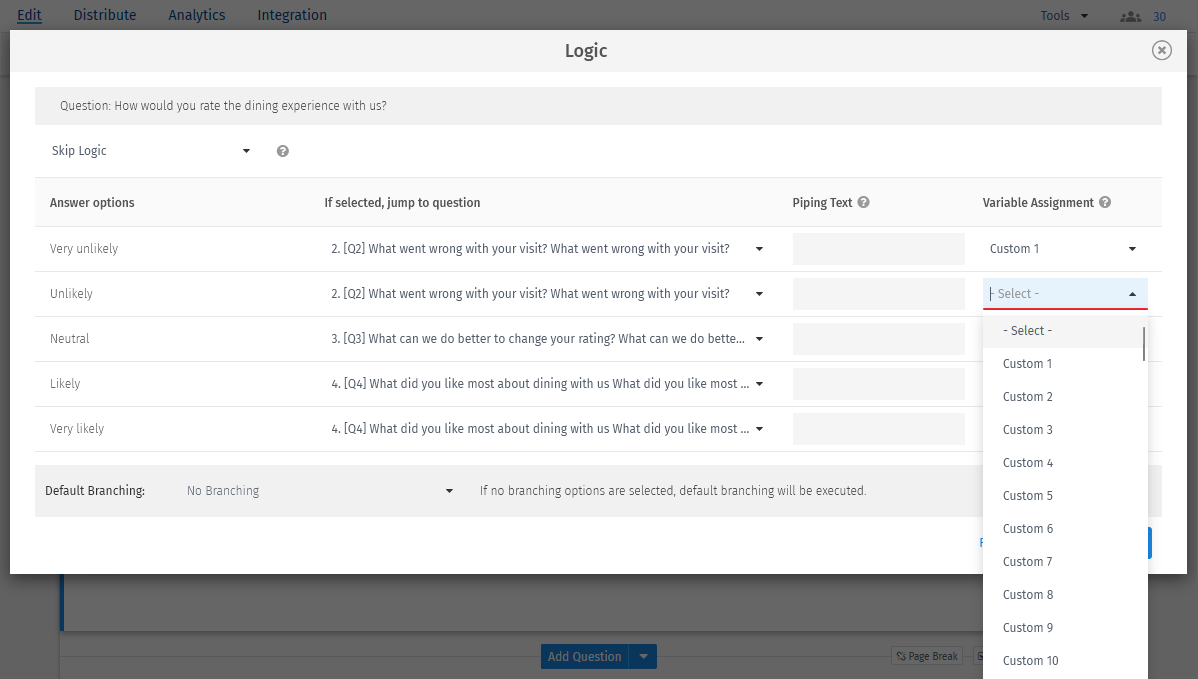Choose Custom 10 in the open dropdown

point(1031,660)
